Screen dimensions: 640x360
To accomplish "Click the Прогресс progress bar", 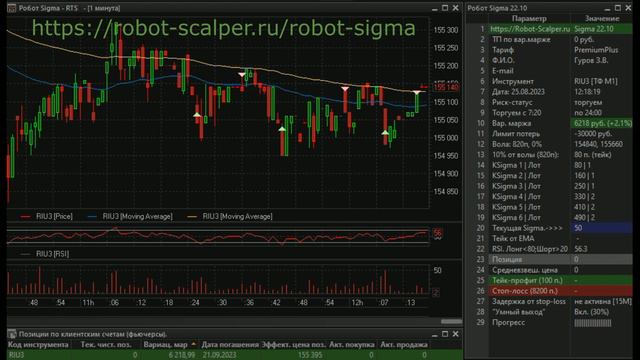I will tap(593, 323).
